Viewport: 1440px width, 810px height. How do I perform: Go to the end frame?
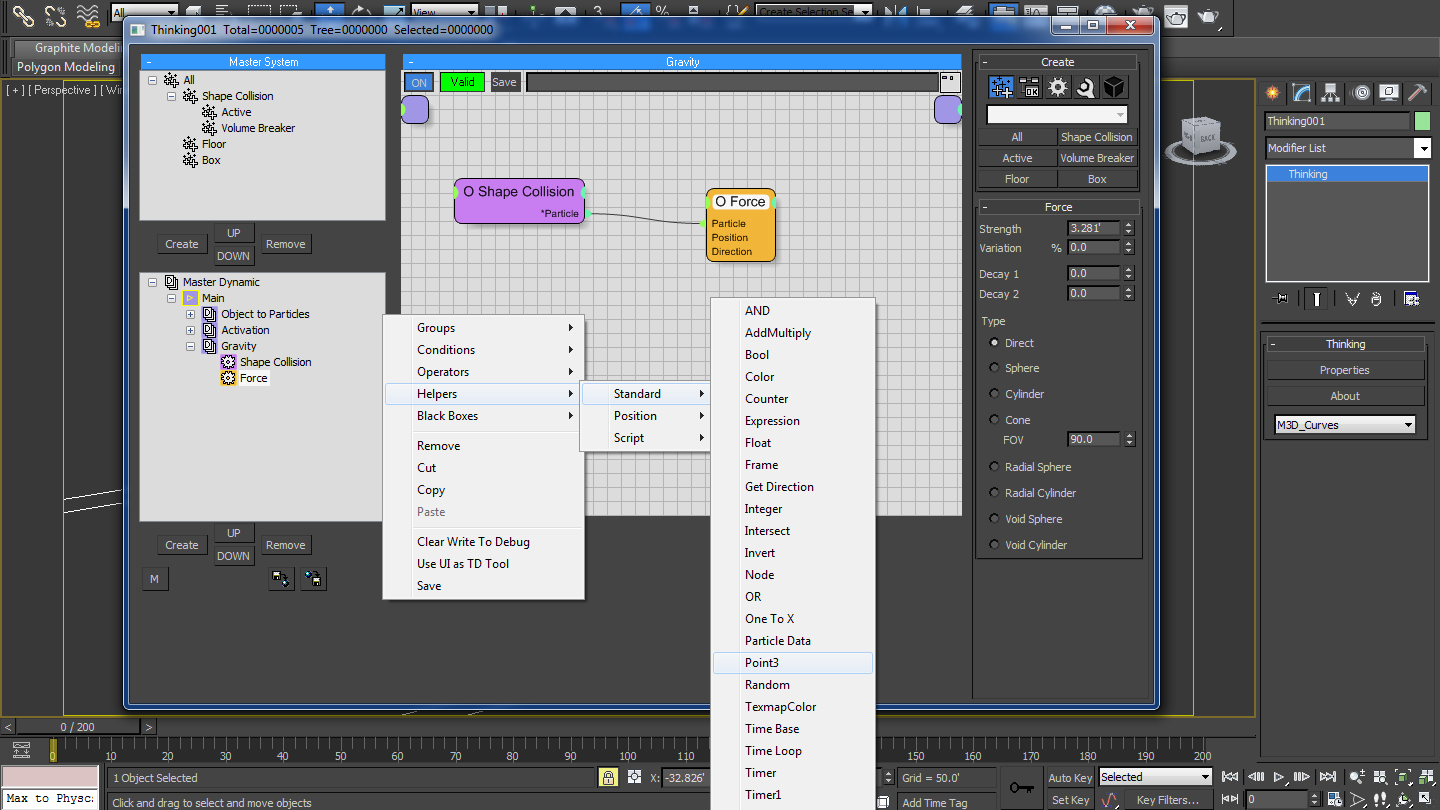coord(1327,777)
